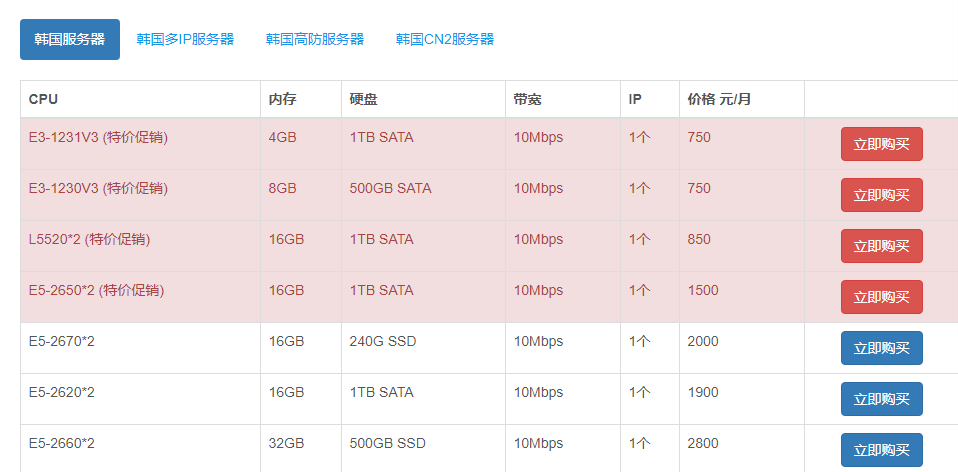Click the 内存 column header
The width and height of the screenshot is (958, 472).
283,99
